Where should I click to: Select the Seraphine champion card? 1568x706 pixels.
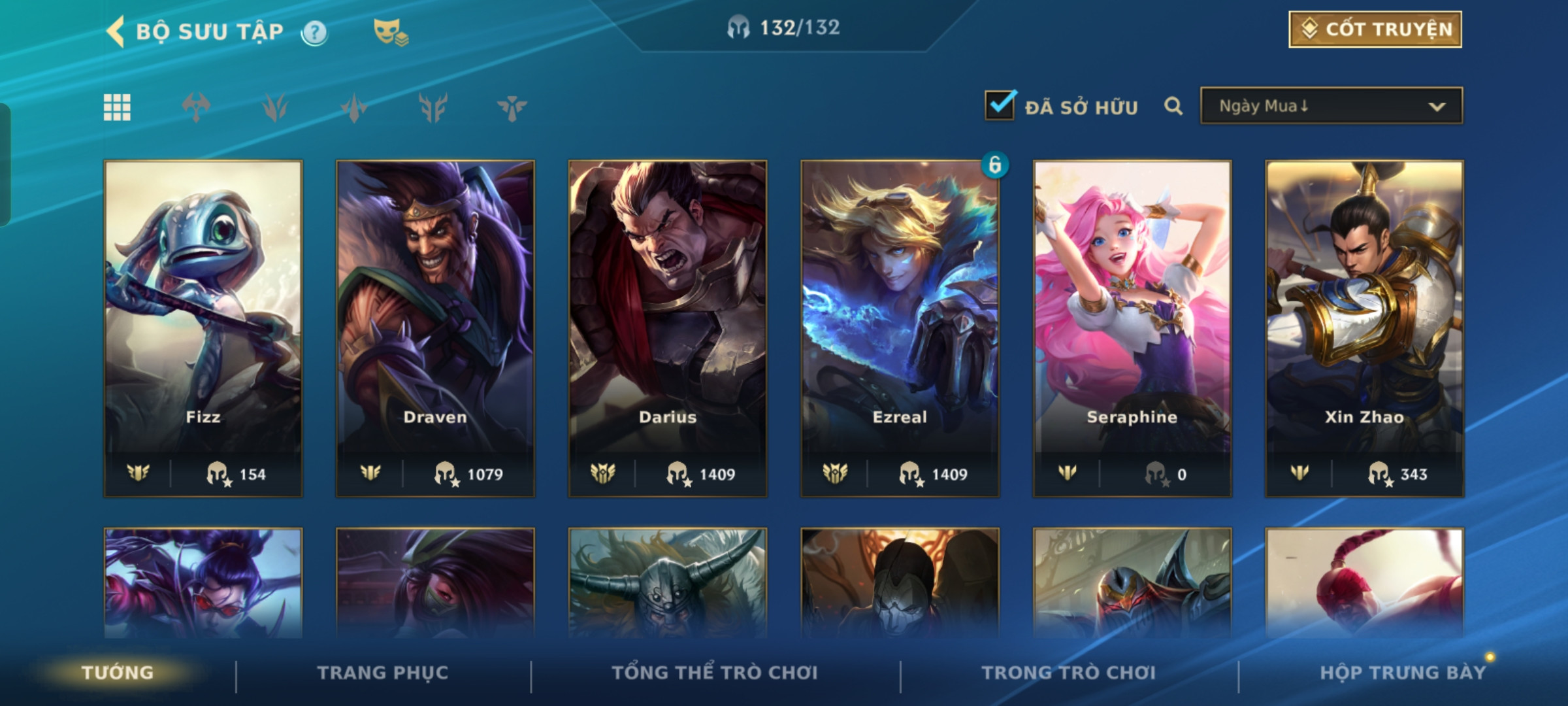click(x=1132, y=329)
